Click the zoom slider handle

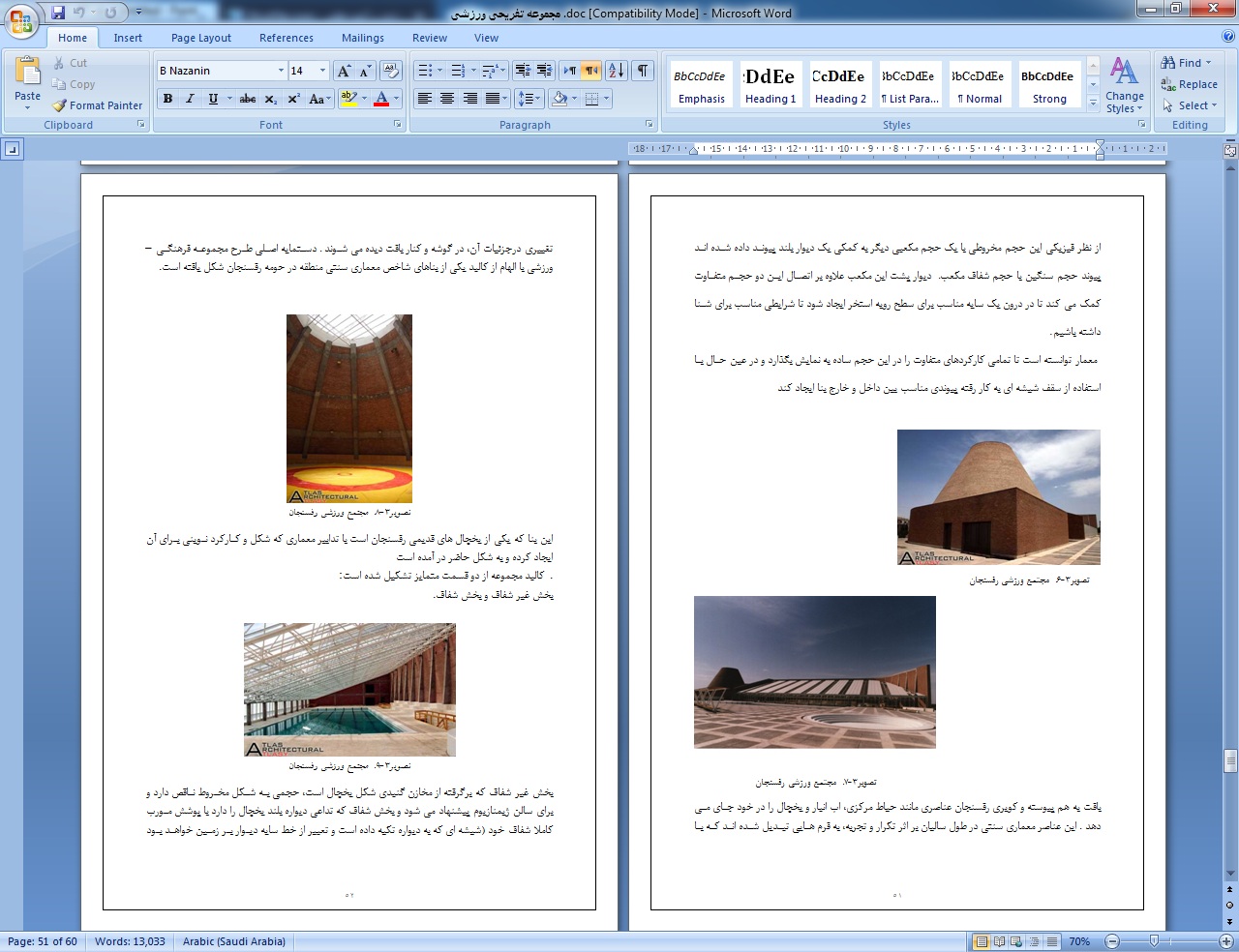tap(1154, 941)
